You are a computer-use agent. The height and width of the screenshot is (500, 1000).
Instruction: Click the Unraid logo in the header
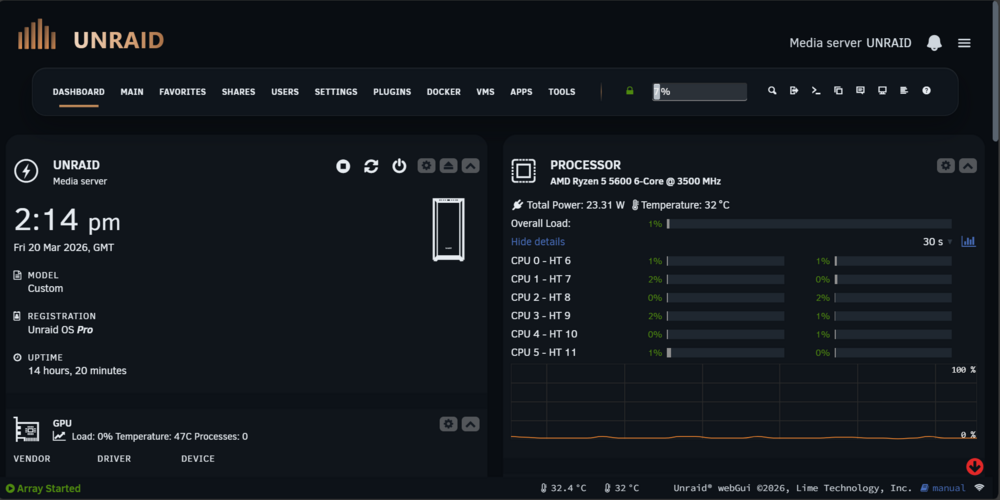91,36
